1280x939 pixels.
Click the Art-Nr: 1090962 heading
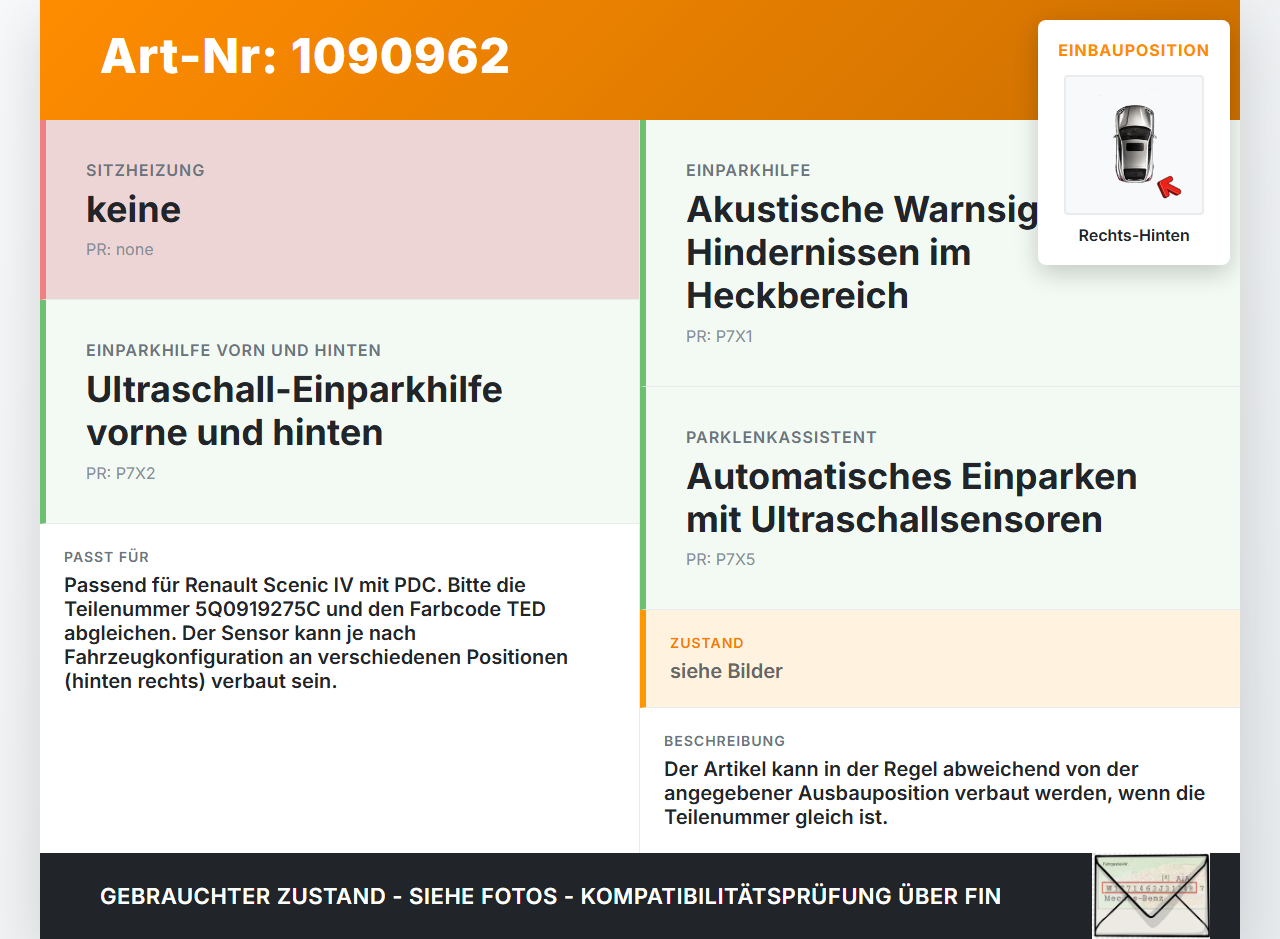click(305, 56)
